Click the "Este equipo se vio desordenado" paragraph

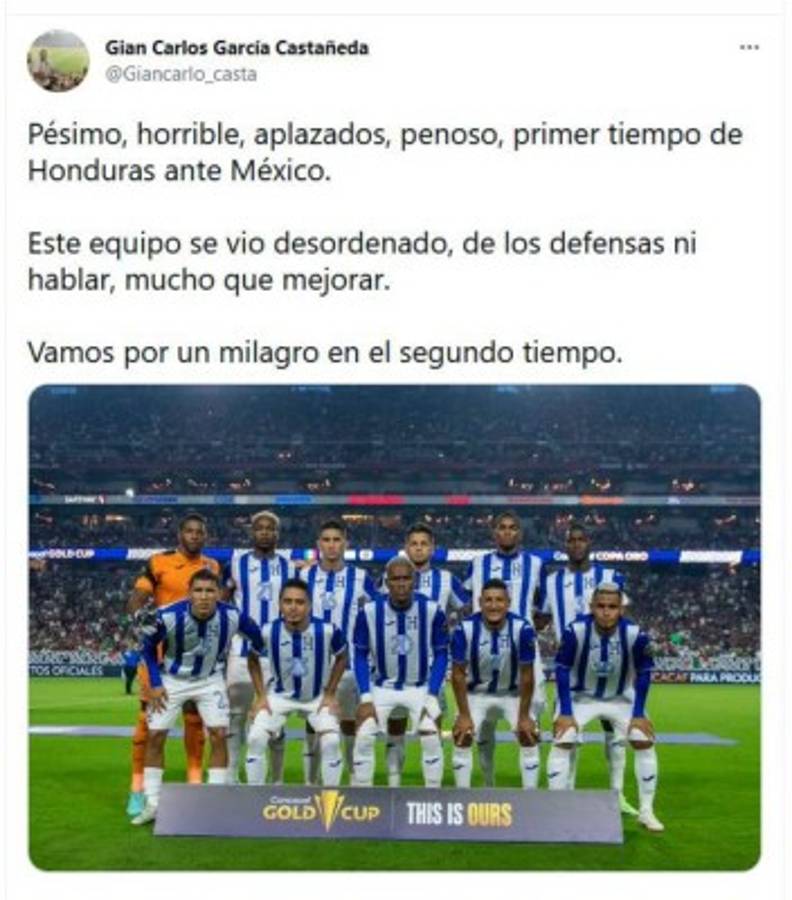click(x=362, y=261)
